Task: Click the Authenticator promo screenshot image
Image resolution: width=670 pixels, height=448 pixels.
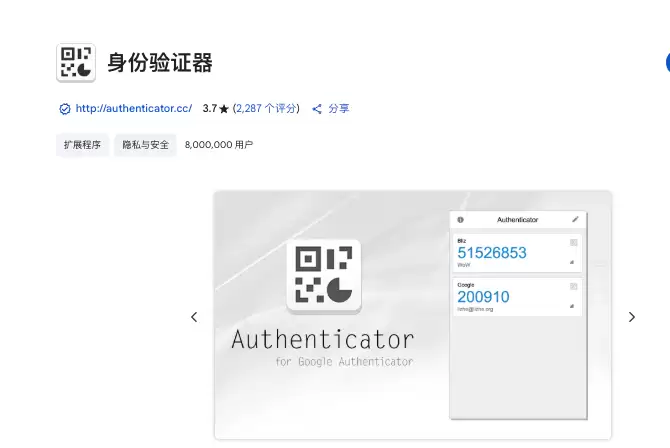Action: (x=413, y=315)
